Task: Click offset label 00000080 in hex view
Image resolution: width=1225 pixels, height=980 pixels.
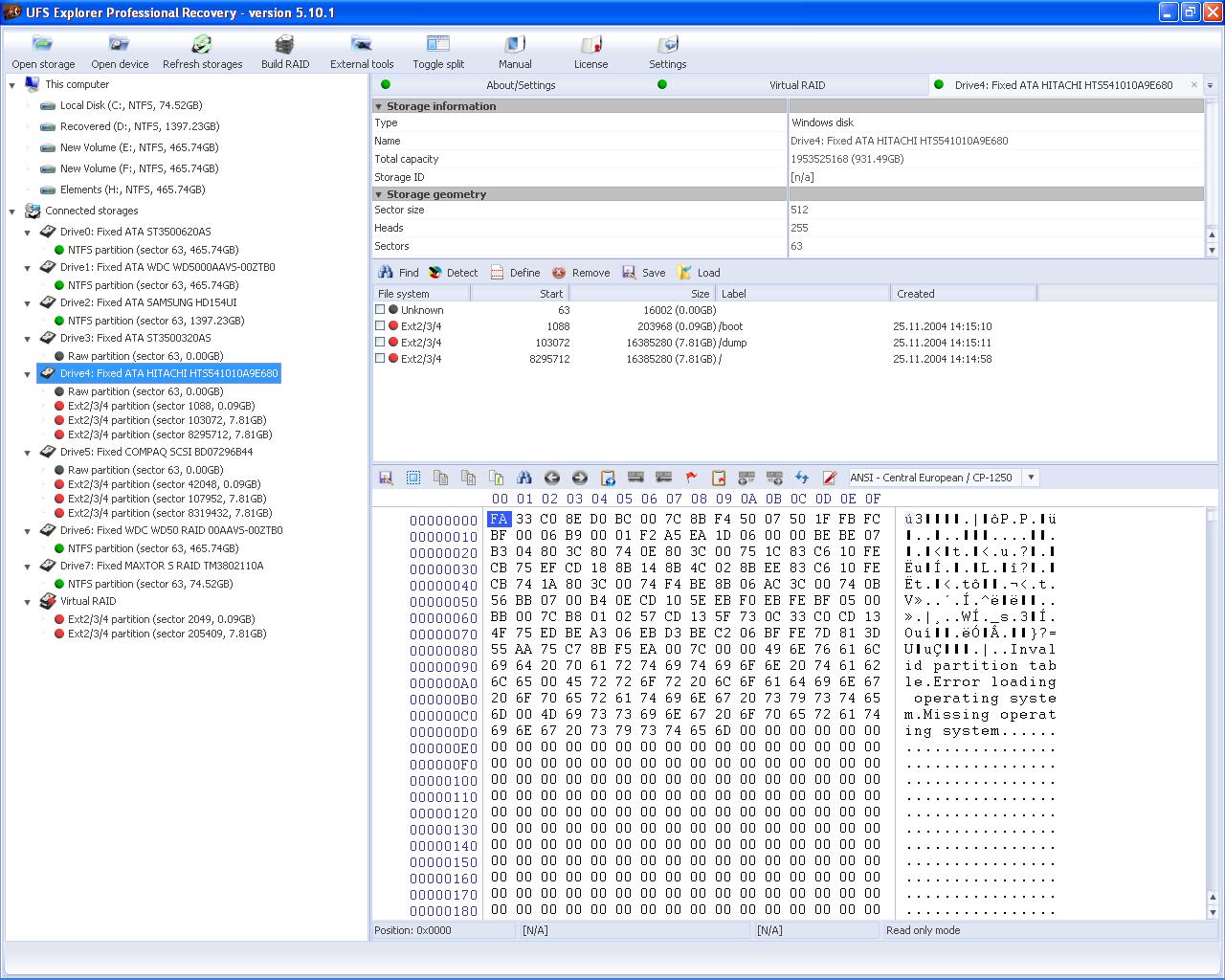Action: coord(443,651)
